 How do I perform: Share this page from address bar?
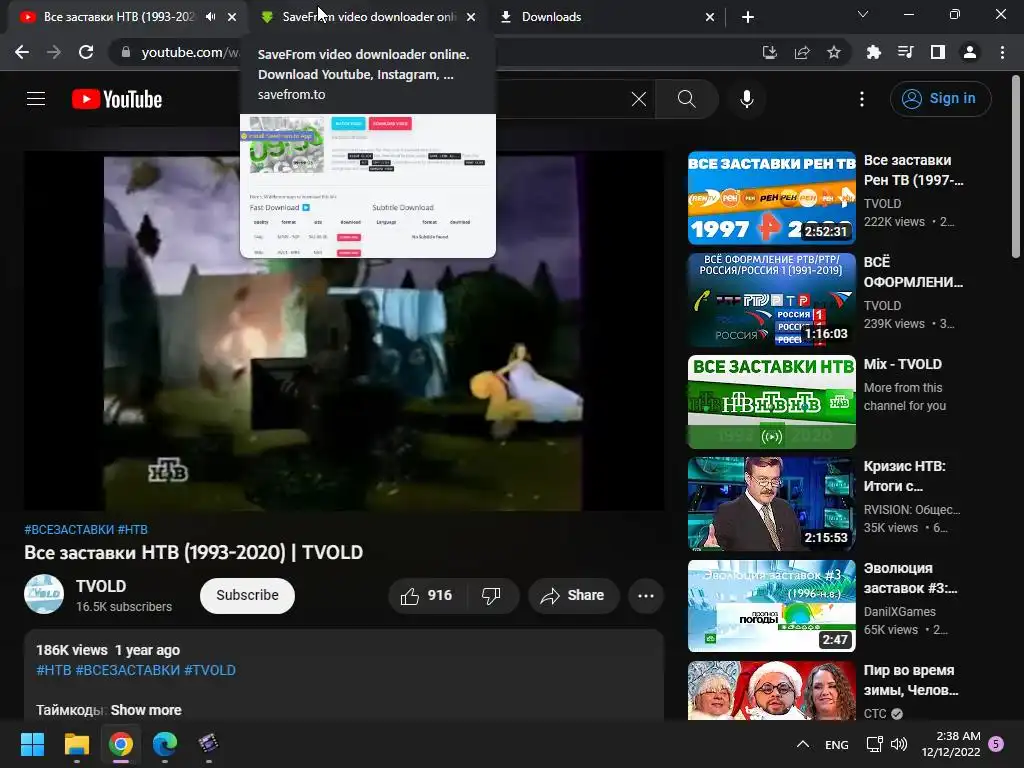(x=802, y=52)
